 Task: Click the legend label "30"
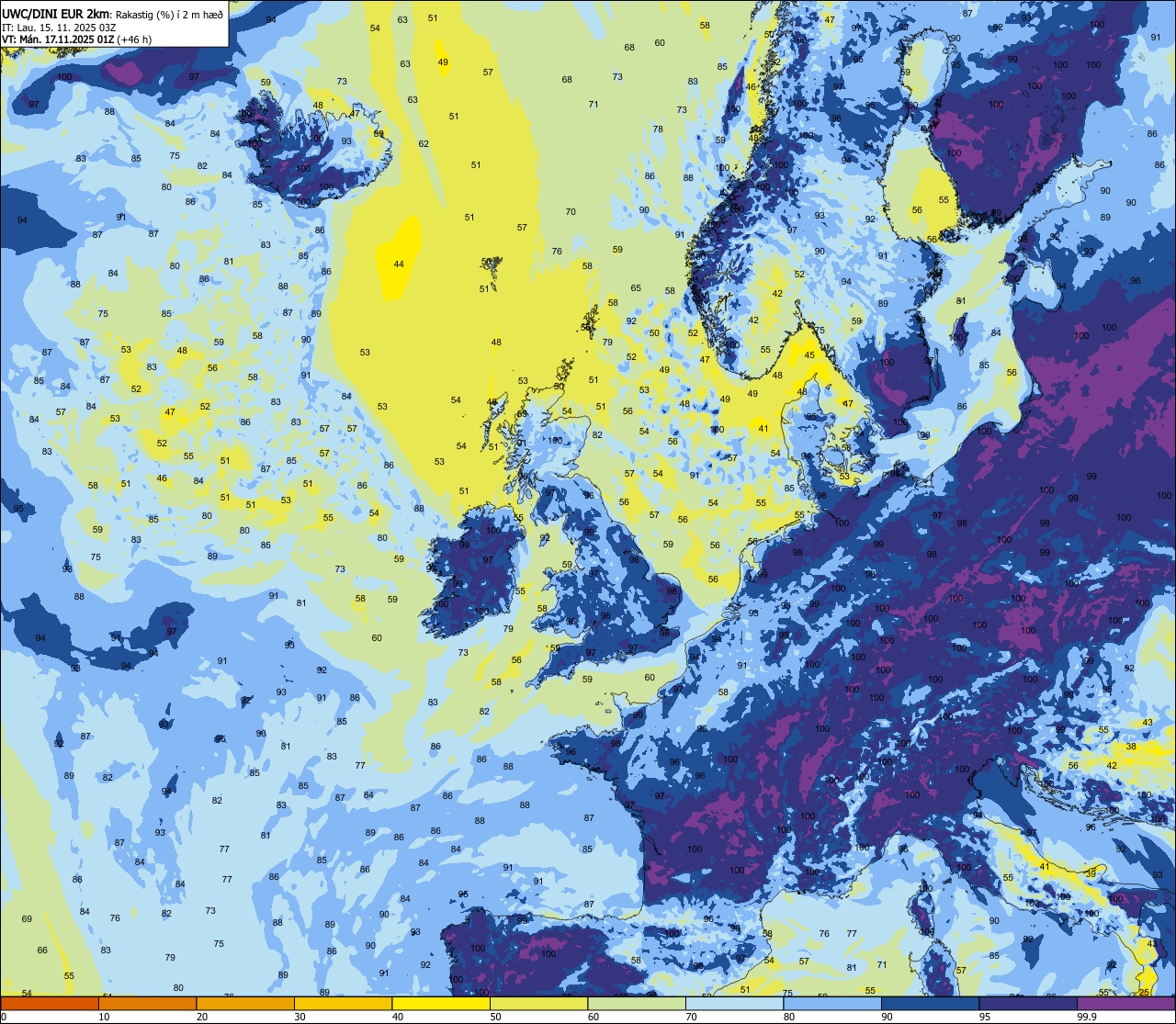tap(300, 1017)
